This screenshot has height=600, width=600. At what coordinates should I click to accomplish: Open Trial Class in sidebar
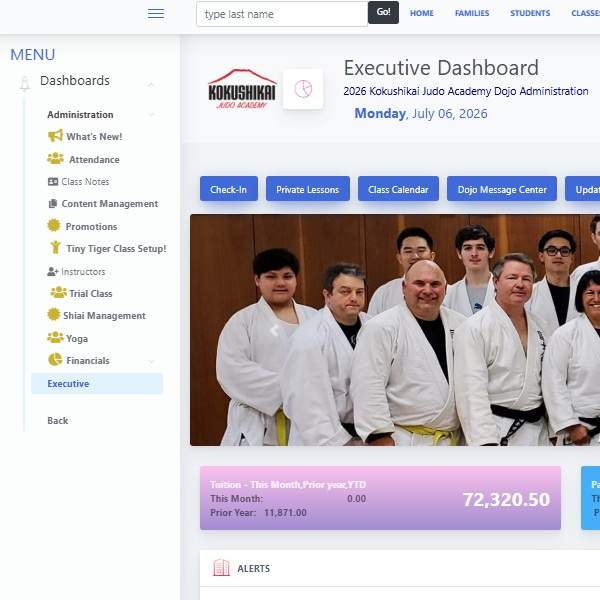click(91, 293)
